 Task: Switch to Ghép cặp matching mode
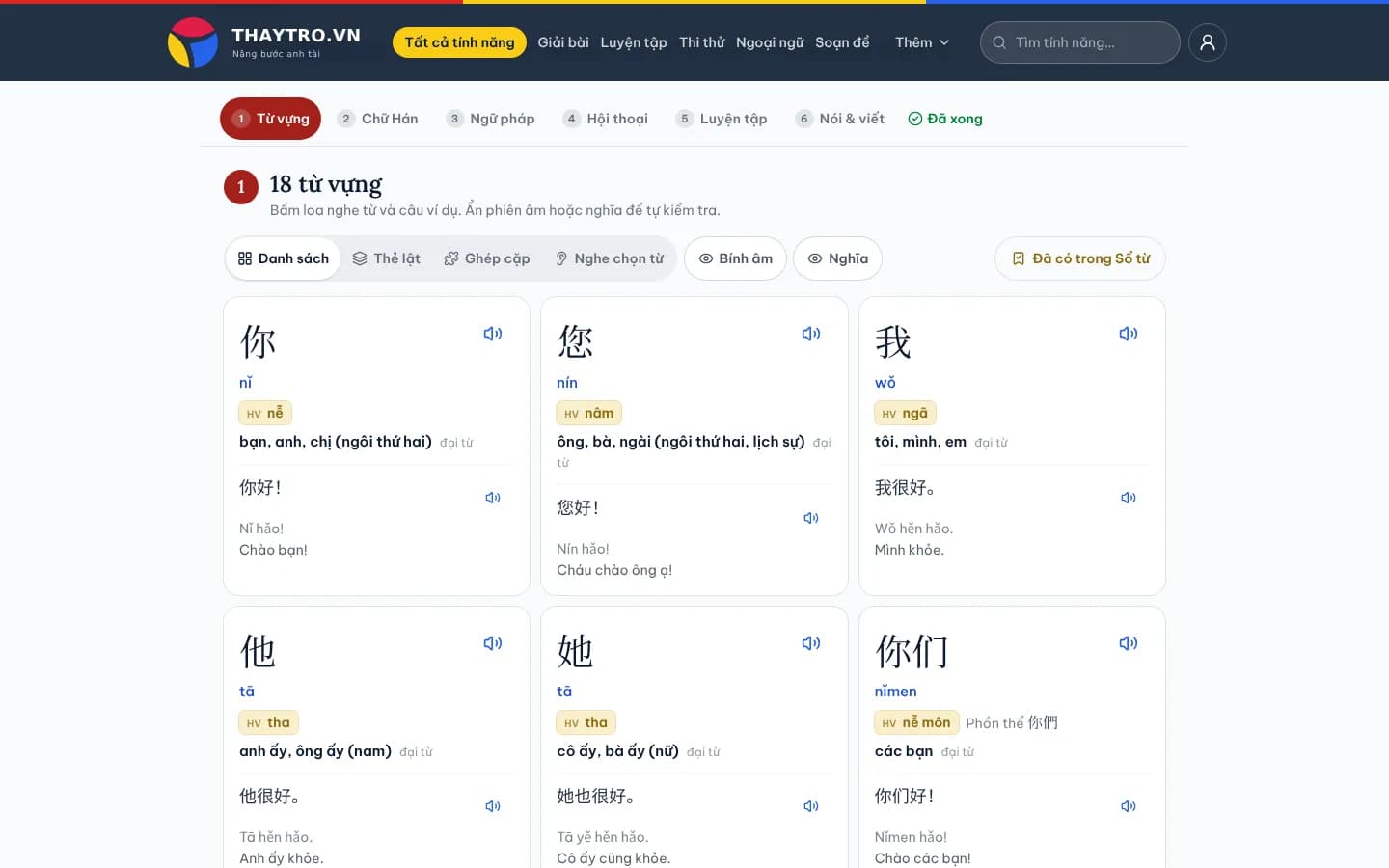click(487, 258)
